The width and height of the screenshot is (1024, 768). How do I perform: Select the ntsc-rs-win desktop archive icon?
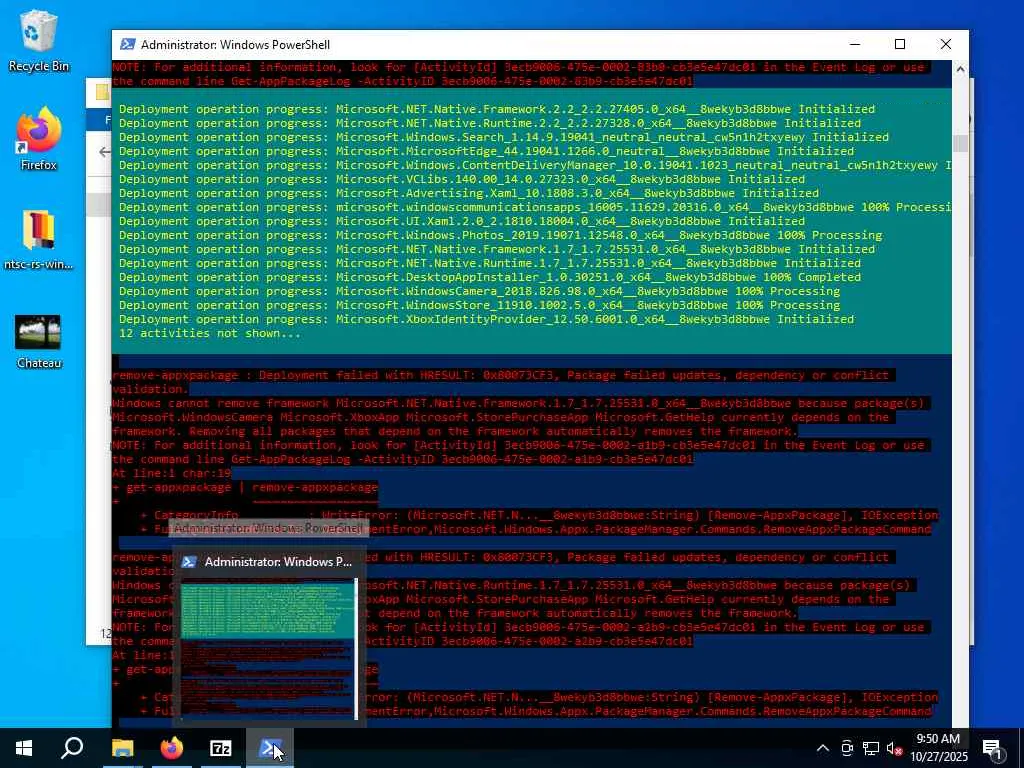pyautogui.click(x=39, y=240)
